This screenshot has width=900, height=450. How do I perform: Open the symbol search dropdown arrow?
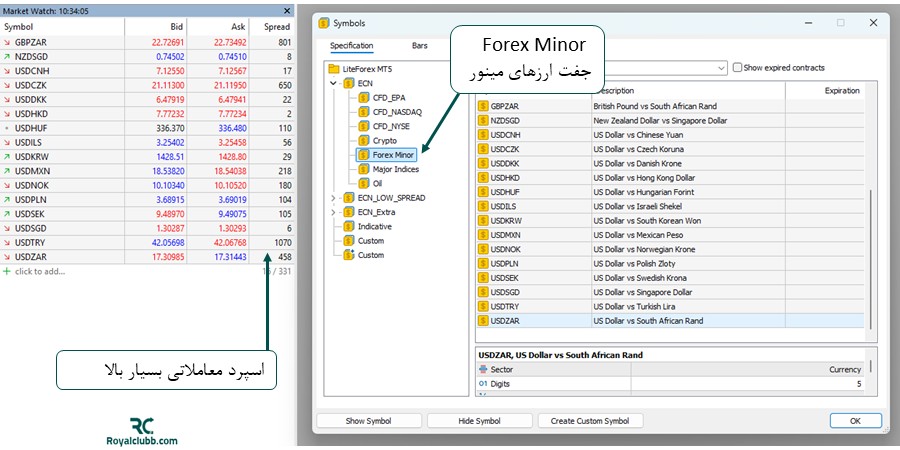(719, 68)
